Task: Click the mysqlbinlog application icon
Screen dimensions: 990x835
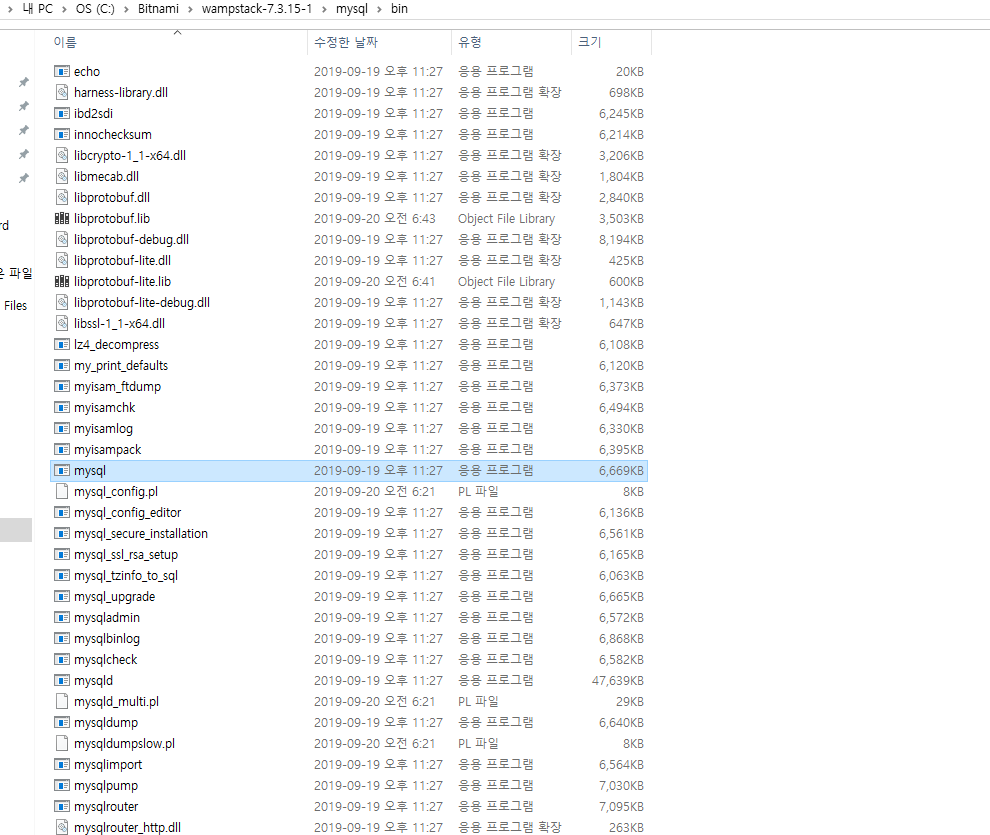Action: [62, 639]
